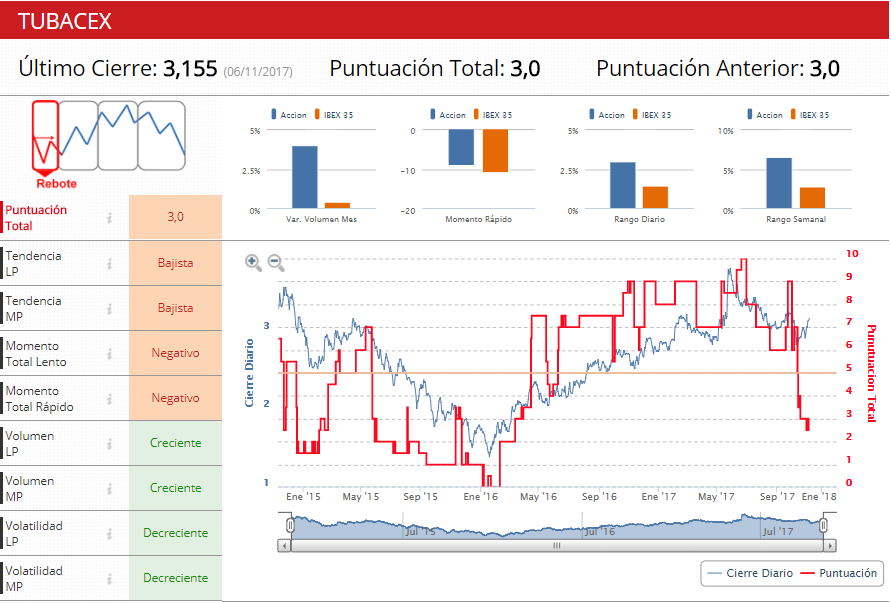Toggle Cierre Diario series in chart legend
The image size is (891, 603).
[751, 573]
